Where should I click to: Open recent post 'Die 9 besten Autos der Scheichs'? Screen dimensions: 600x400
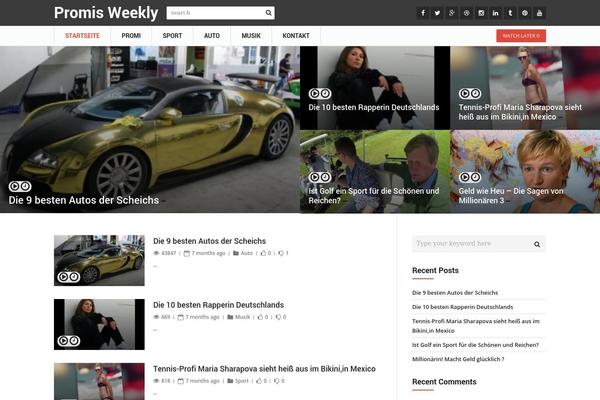pyautogui.click(x=455, y=293)
